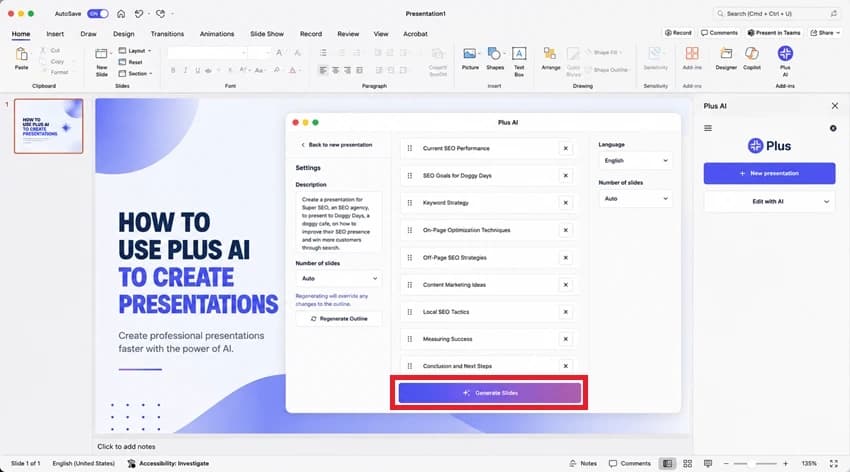This screenshot has height=472, width=850.
Task: Click the fit slide to window icon
Action: coord(833,463)
